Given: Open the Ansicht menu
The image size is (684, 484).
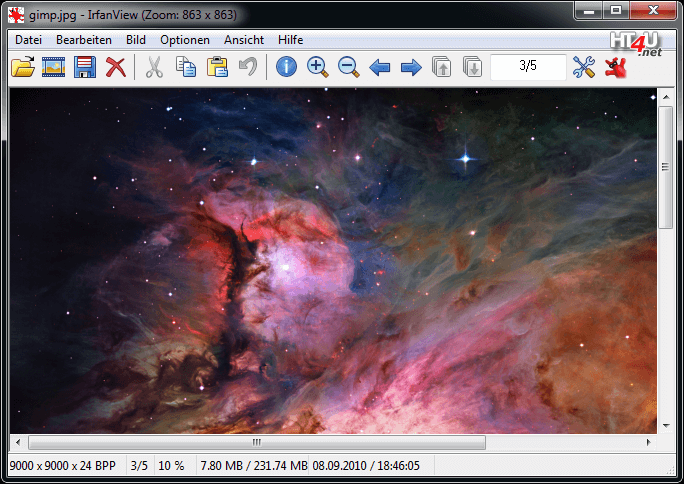Looking at the screenshot, I should coord(244,40).
